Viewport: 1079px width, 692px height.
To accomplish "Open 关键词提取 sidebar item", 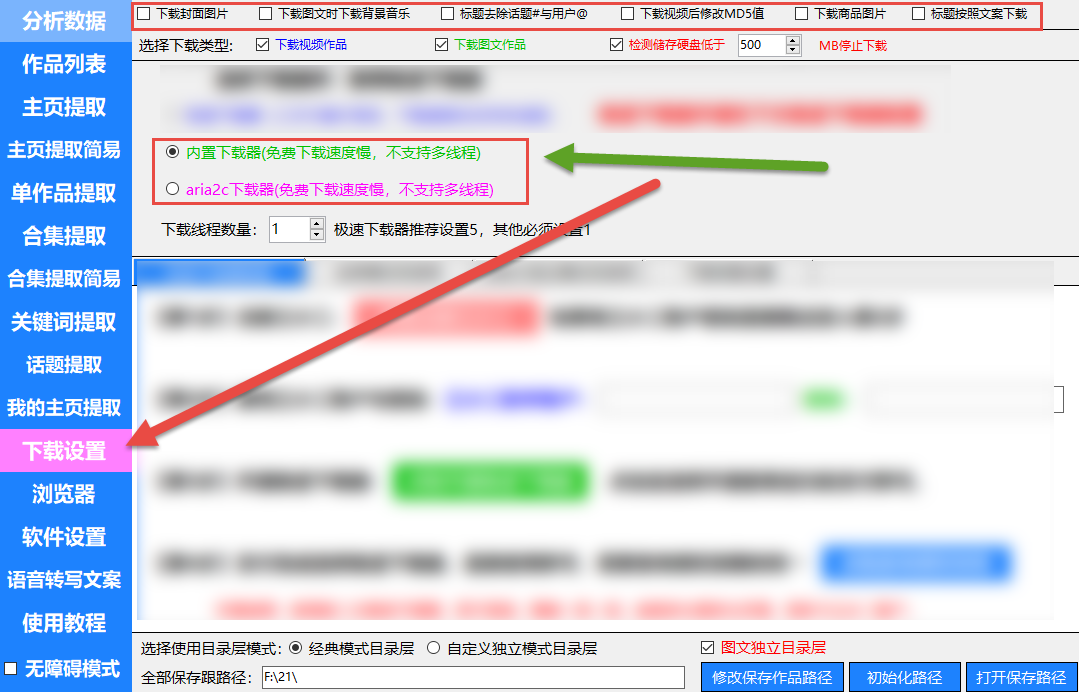I will tap(65, 322).
